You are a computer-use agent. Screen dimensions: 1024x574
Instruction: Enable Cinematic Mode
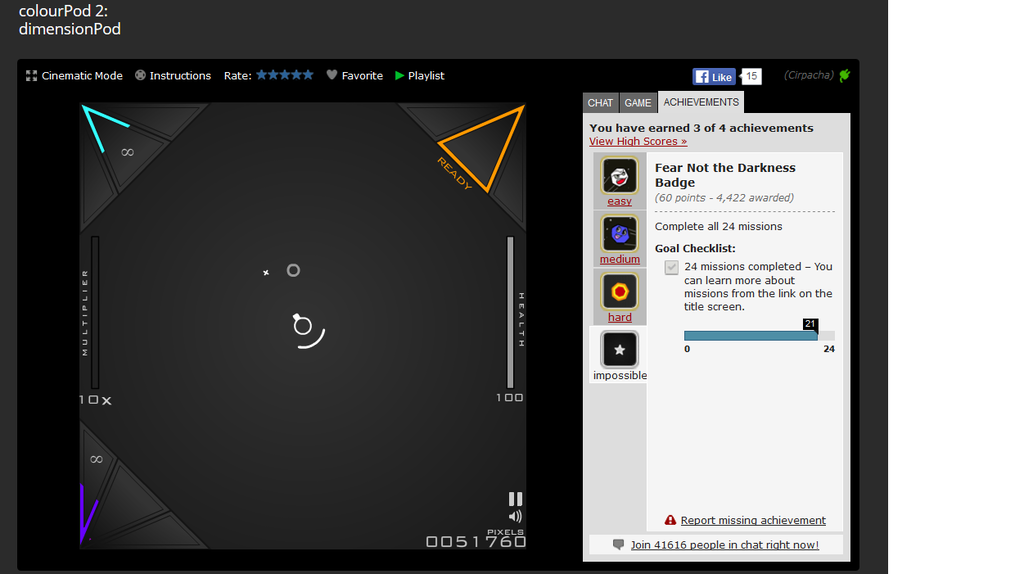(x=74, y=76)
